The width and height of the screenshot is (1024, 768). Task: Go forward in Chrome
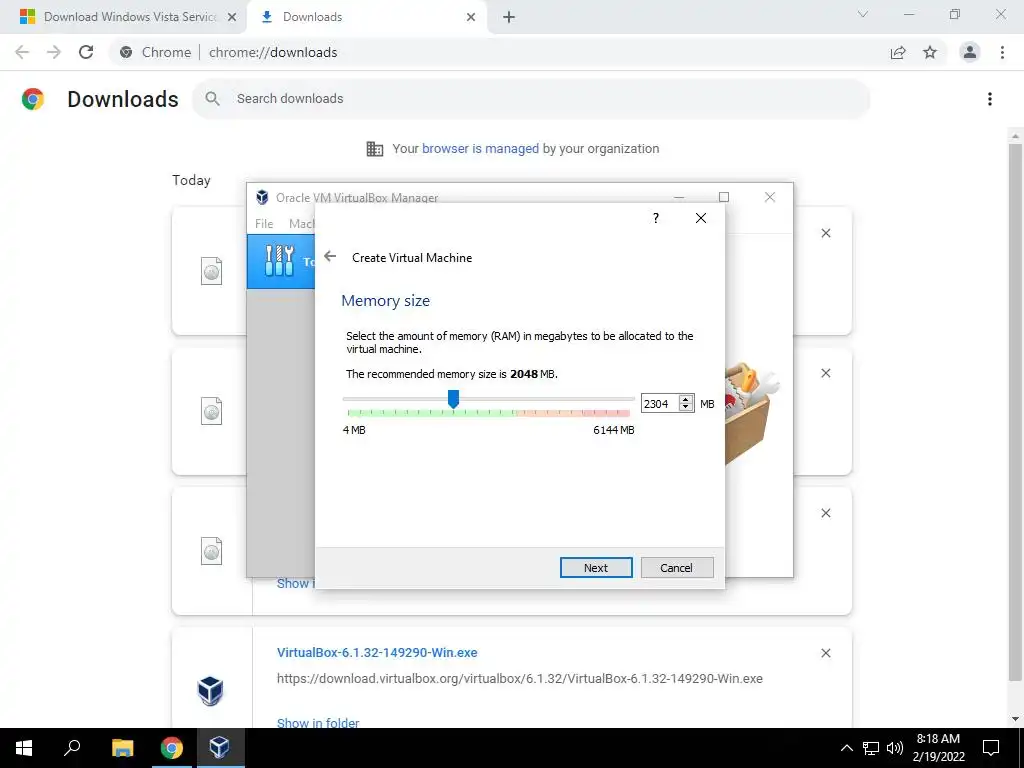pyautogui.click(x=54, y=52)
